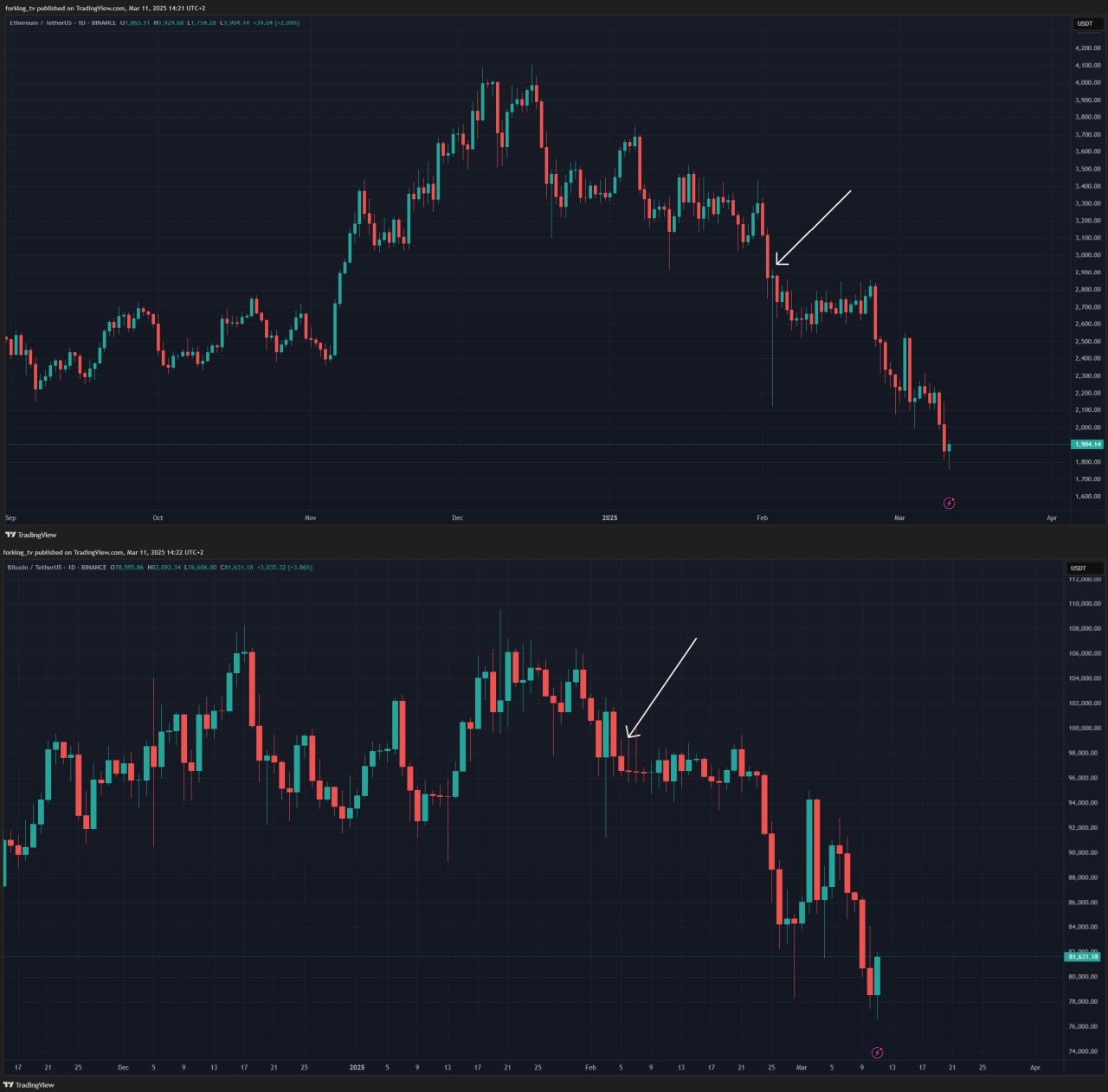Click the lightning event icon on Ethereum chart
1108x1092 pixels.
tap(949, 503)
